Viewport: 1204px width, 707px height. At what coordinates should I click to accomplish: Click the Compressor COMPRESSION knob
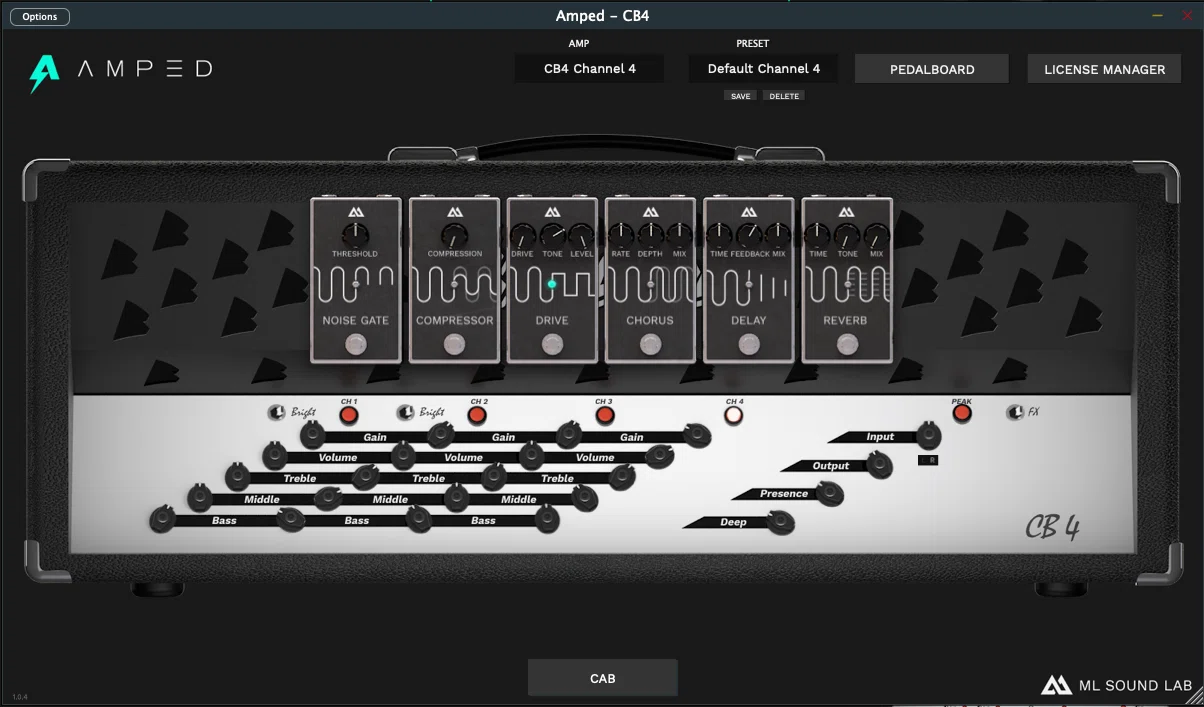(454, 236)
